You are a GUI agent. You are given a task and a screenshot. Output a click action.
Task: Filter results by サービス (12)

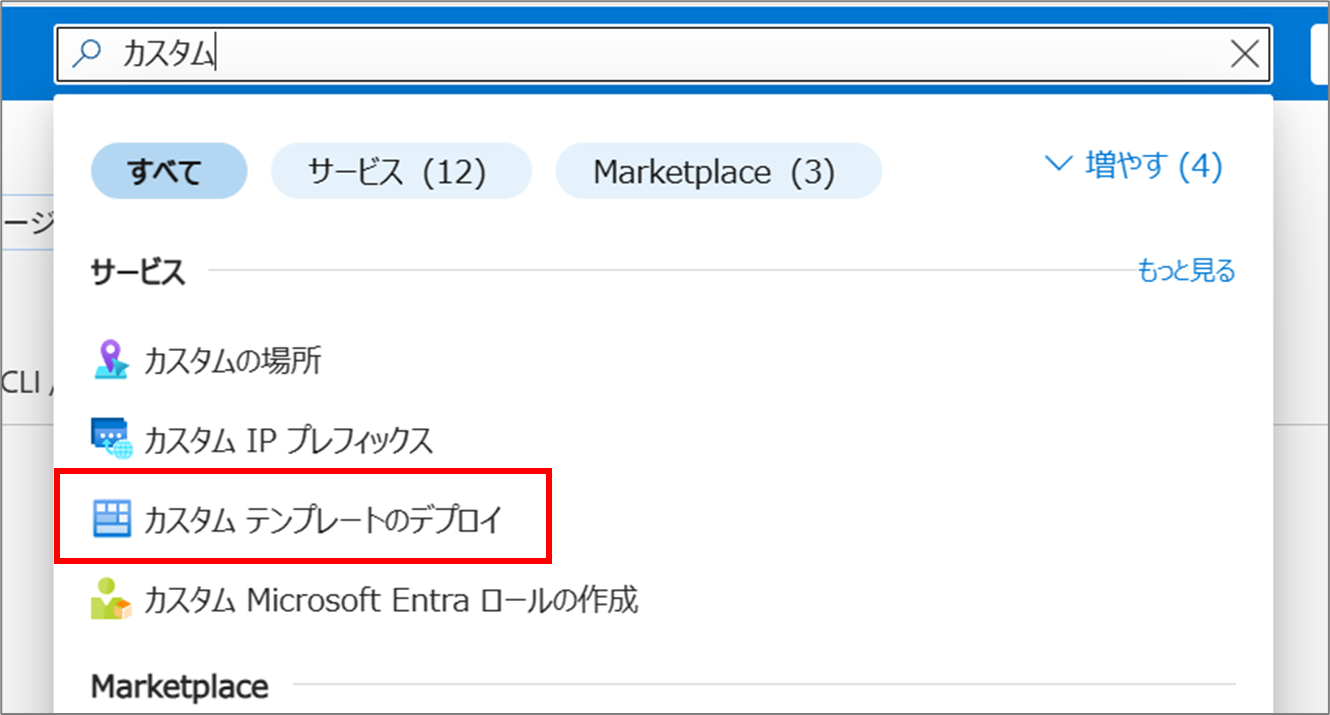point(400,172)
